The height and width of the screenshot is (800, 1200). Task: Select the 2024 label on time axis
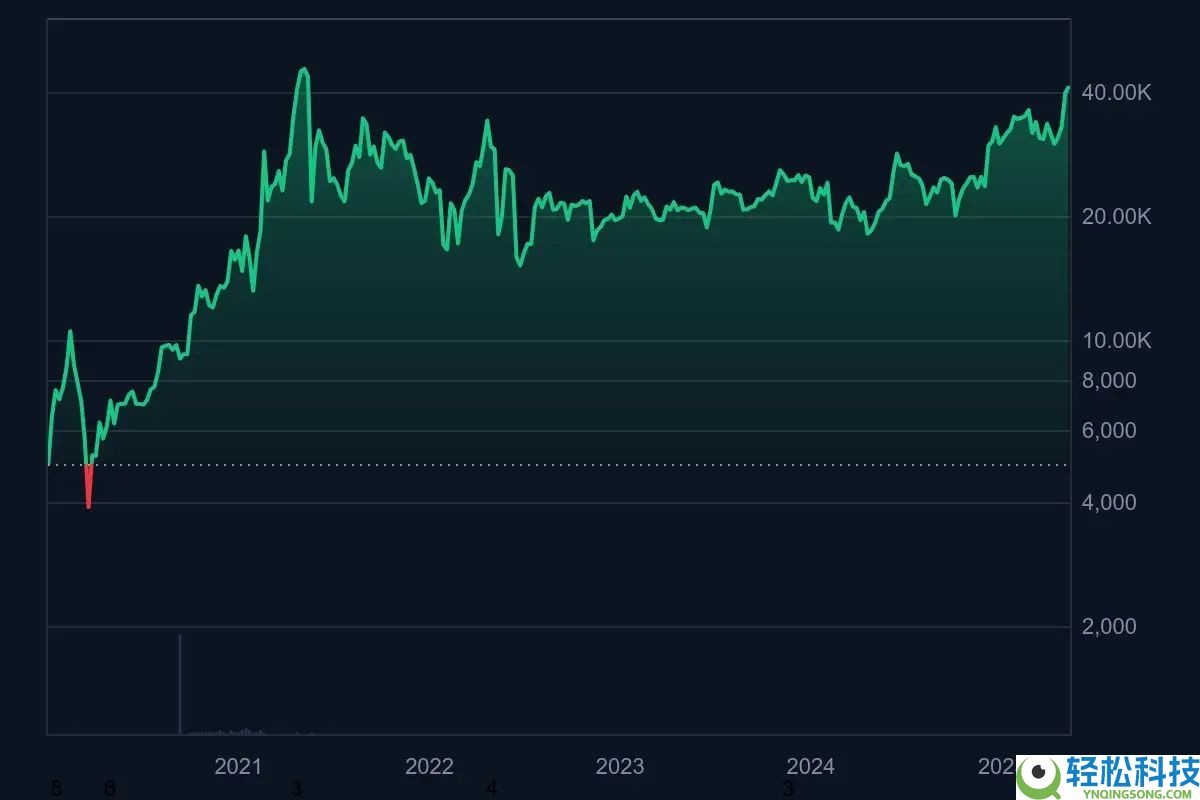coord(810,767)
